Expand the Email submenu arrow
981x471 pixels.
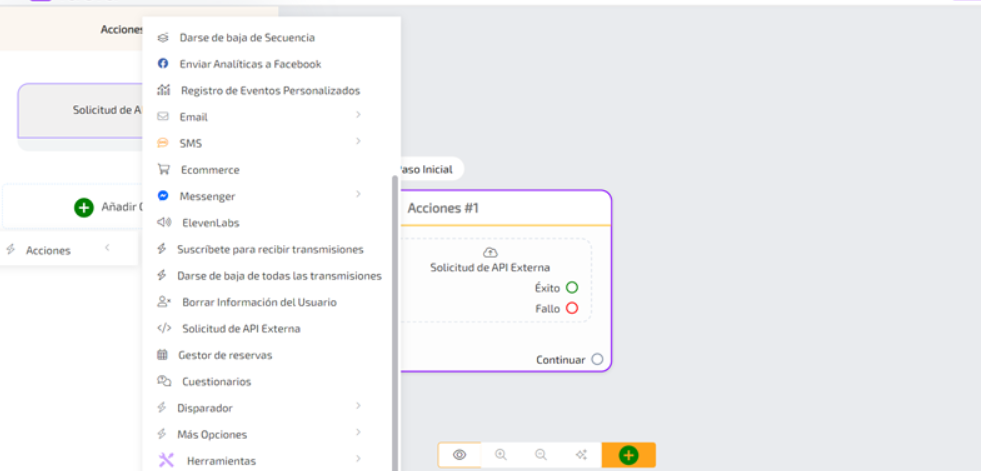pyautogui.click(x=358, y=116)
